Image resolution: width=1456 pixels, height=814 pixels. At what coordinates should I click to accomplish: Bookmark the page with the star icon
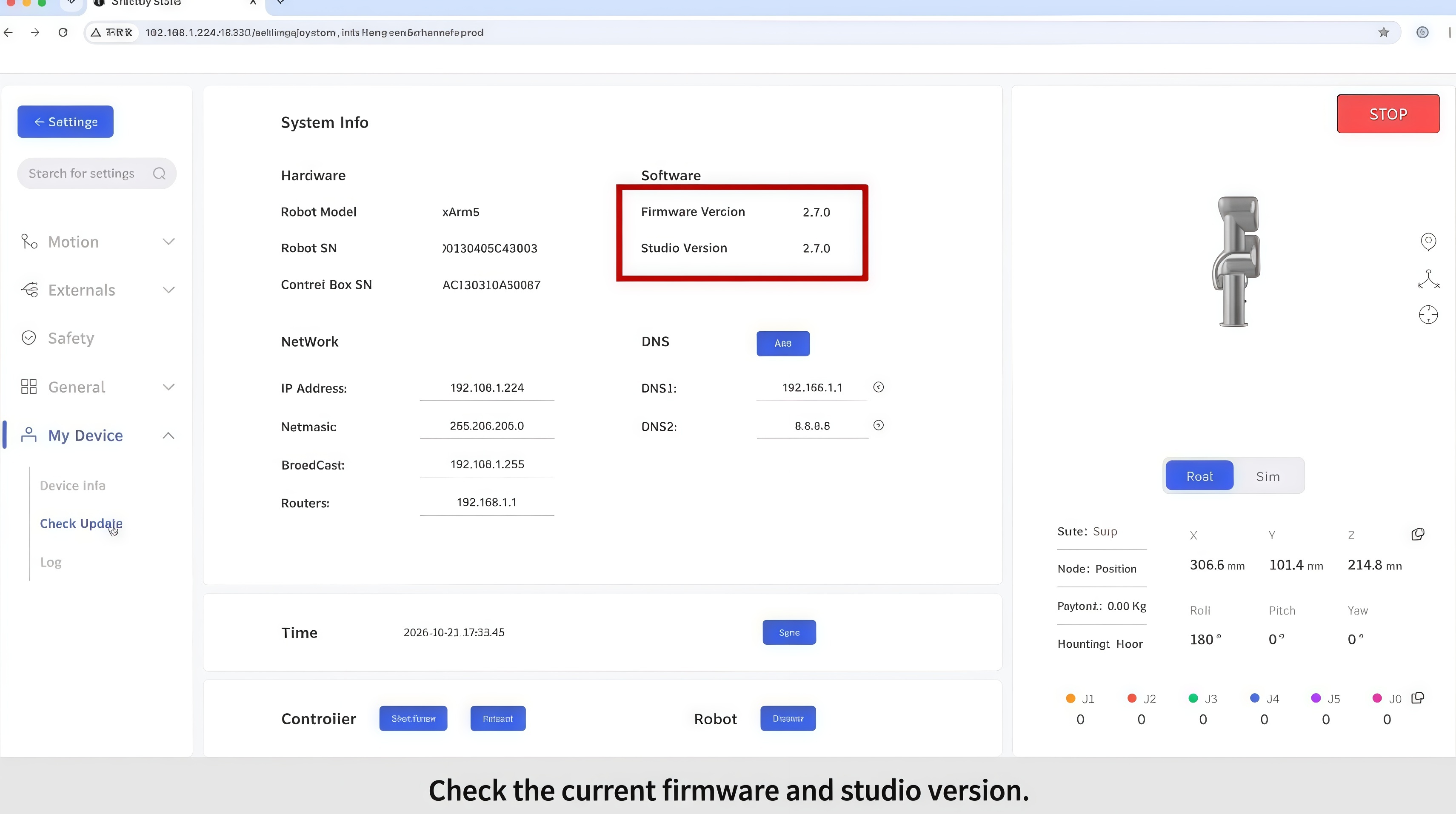[x=1383, y=33]
